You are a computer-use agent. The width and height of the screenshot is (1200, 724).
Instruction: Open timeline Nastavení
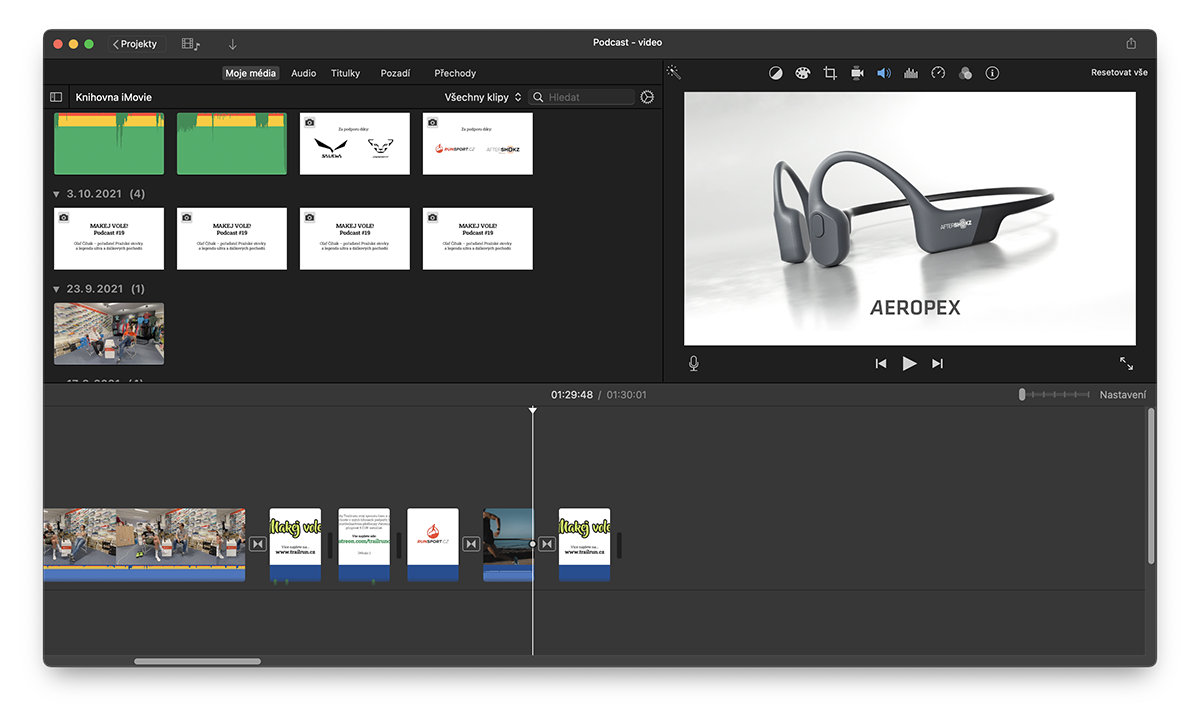pos(1123,395)
